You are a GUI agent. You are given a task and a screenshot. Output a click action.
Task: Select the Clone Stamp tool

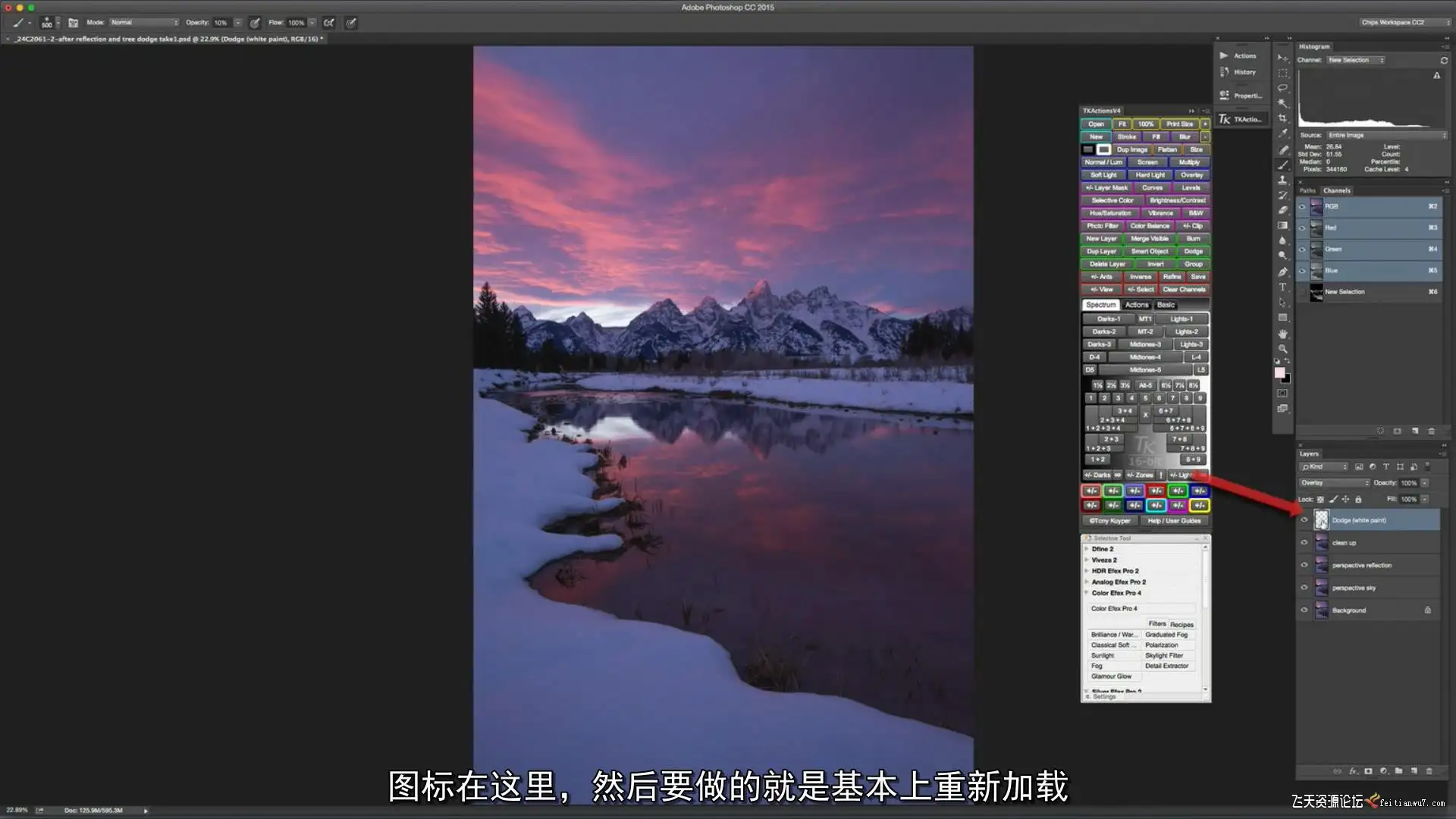[1282, 180]
